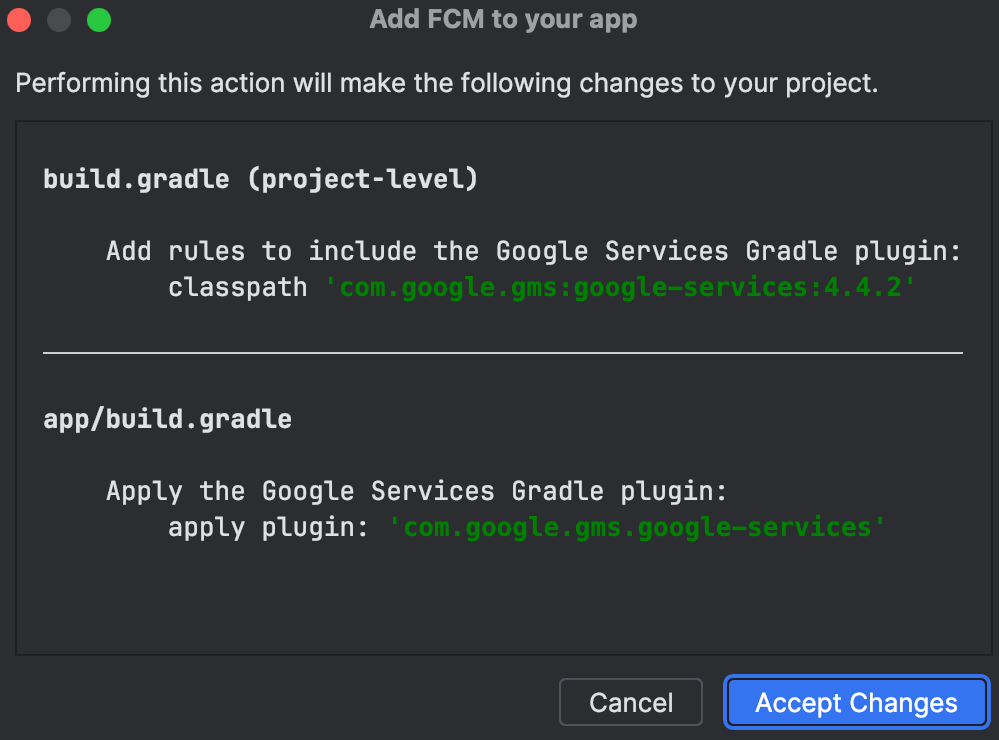Click the empty area below the plugin line
999x740 pixels.
[x=503, y=599]
